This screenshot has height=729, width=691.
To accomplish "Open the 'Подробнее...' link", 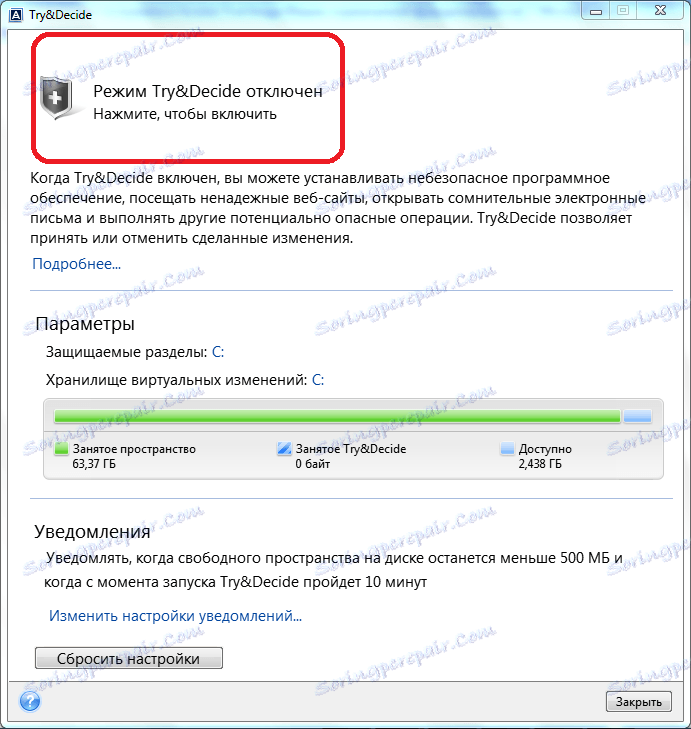I will (76, 264).
